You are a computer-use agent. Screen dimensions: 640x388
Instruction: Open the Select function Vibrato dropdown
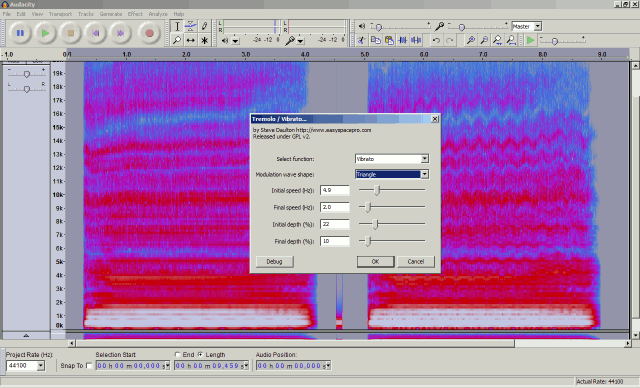click(x=424, y=159)
